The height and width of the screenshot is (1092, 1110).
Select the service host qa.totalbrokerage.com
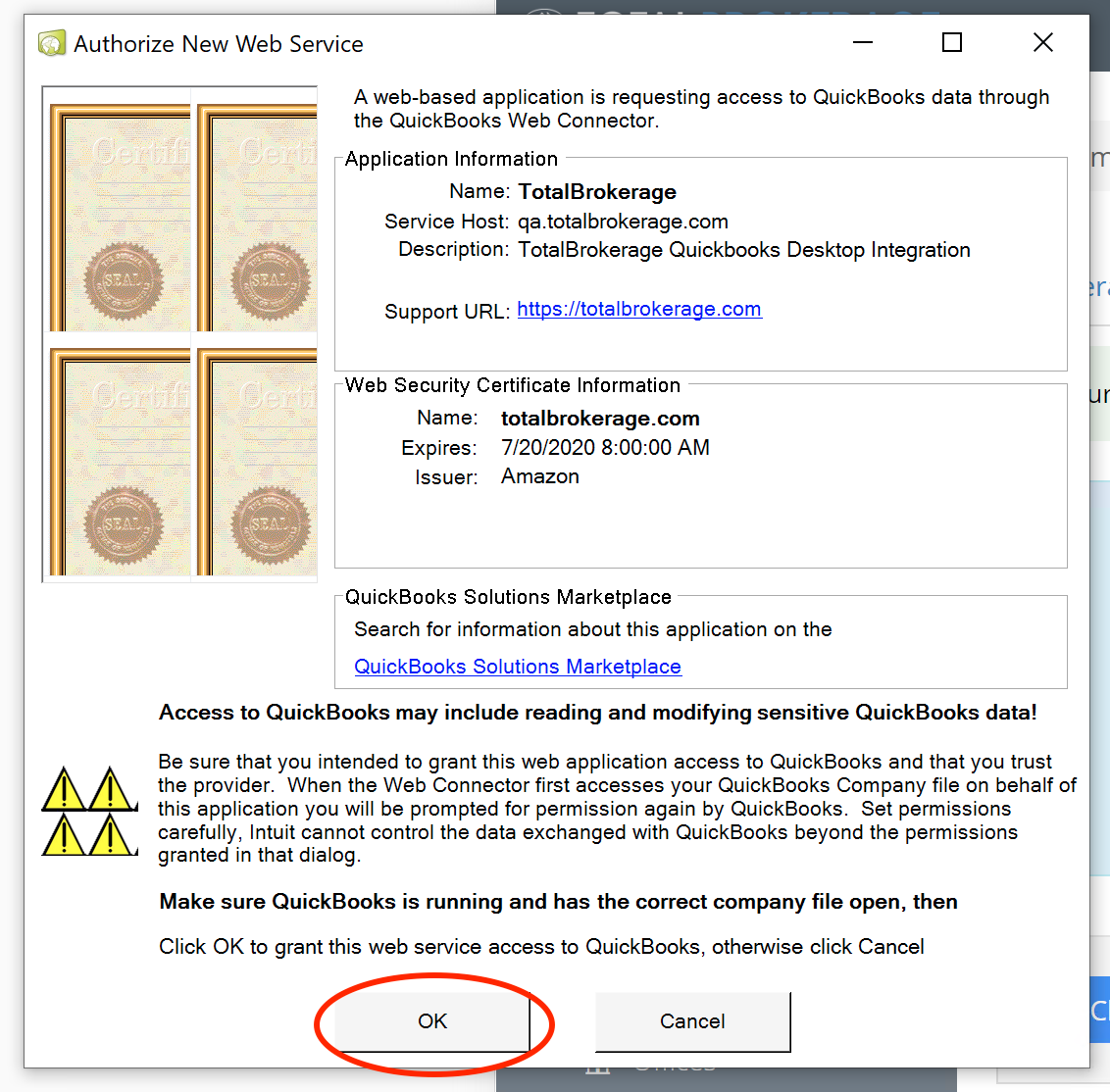(623, 222)
